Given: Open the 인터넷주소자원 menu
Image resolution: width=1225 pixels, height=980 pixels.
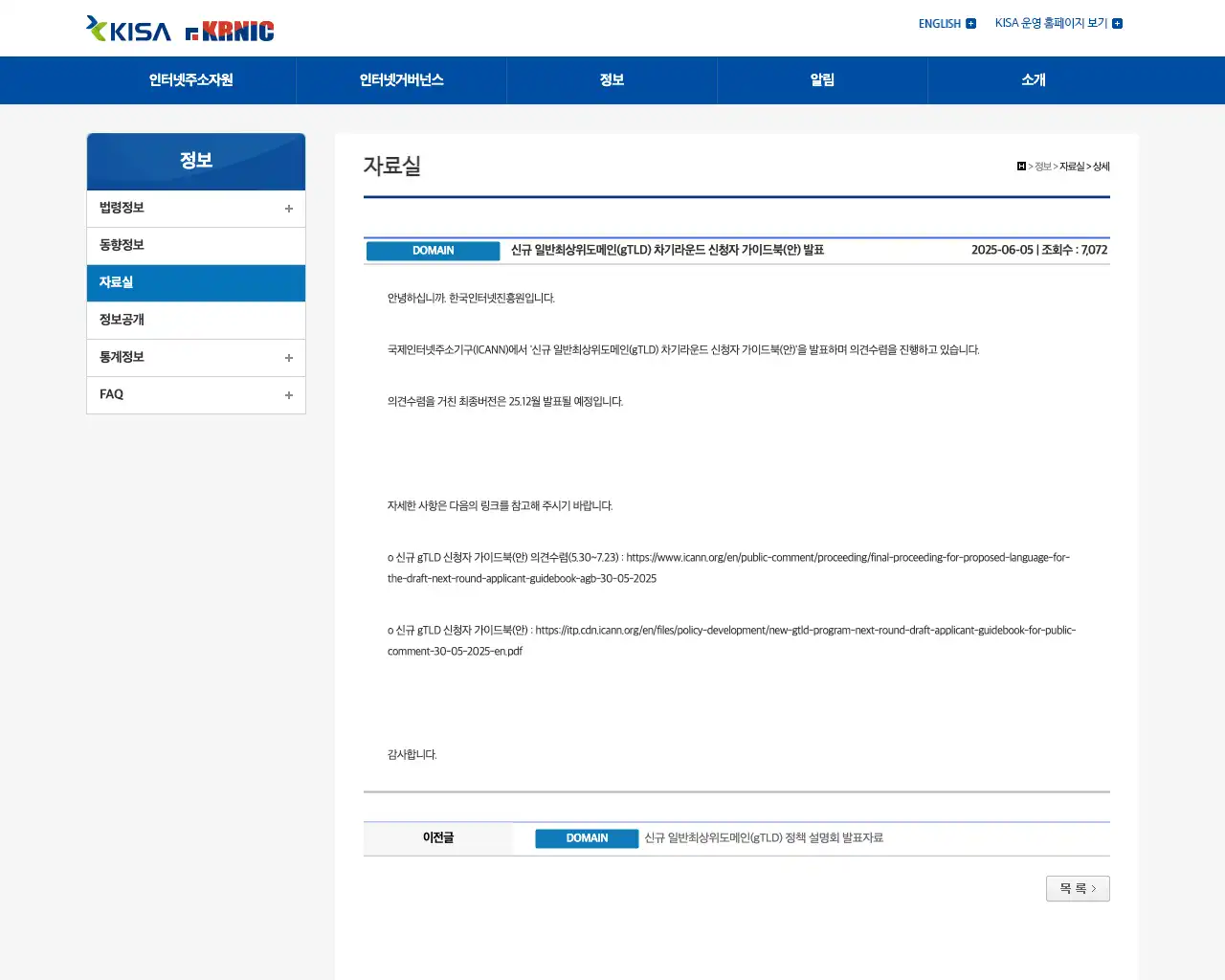Looking at the screenshot, I should coord(191,80).
